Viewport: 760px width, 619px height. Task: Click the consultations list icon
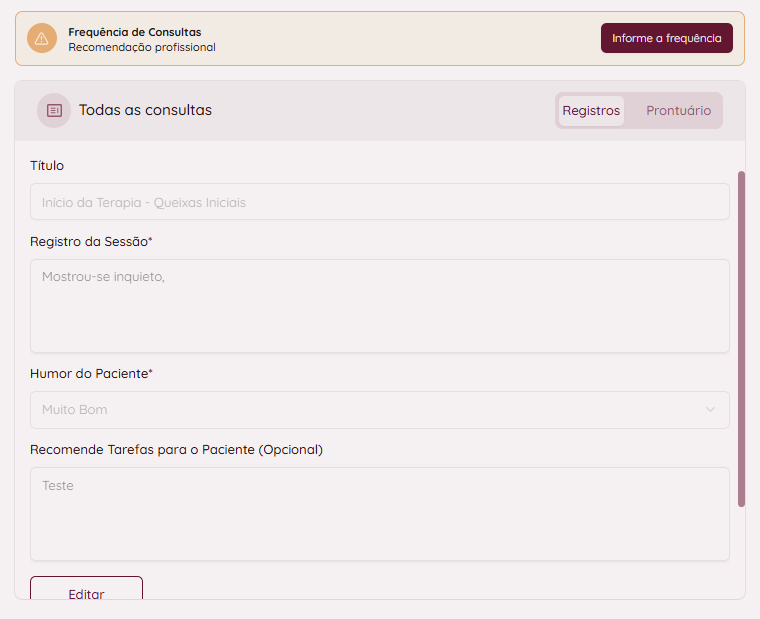pos(54,110)
